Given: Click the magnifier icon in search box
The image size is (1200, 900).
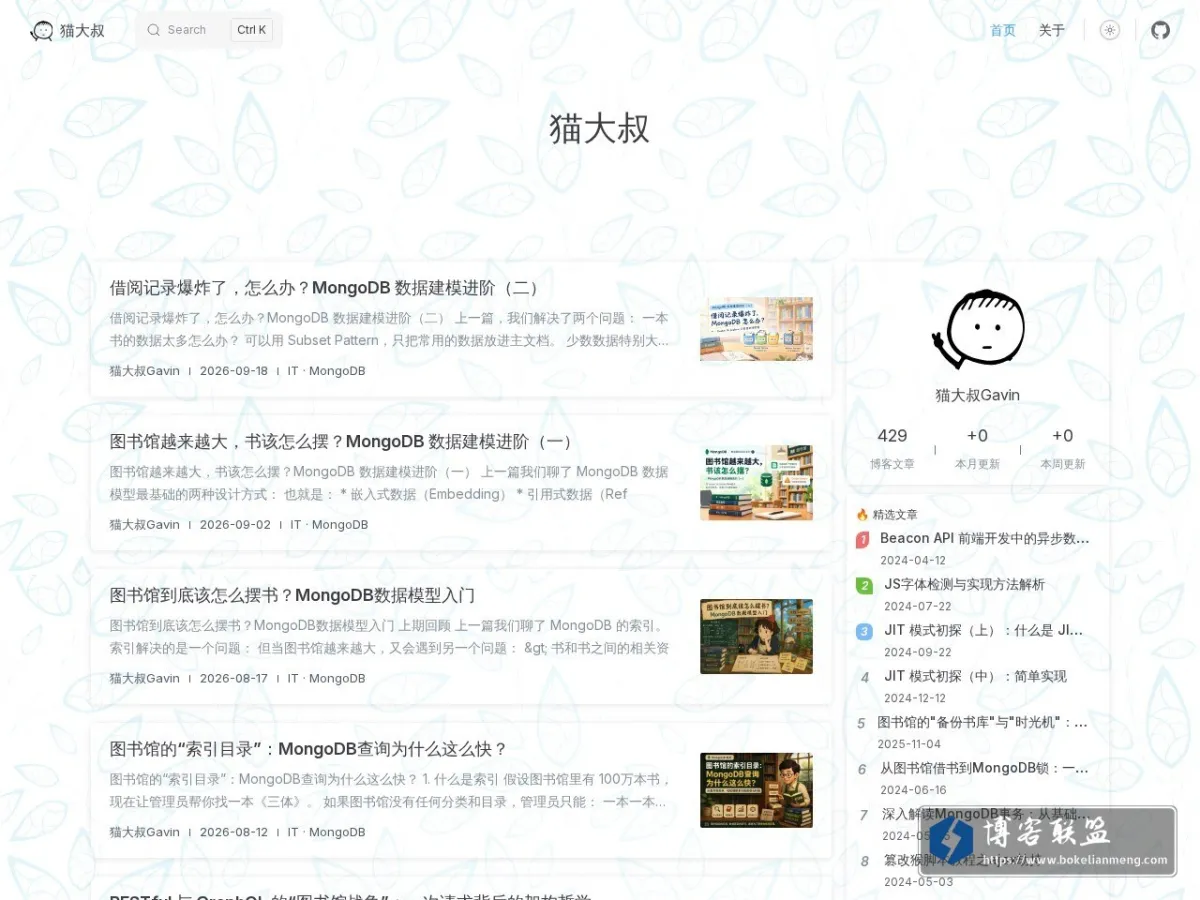Looking at the screenshot, I should (x=154, y=30).
